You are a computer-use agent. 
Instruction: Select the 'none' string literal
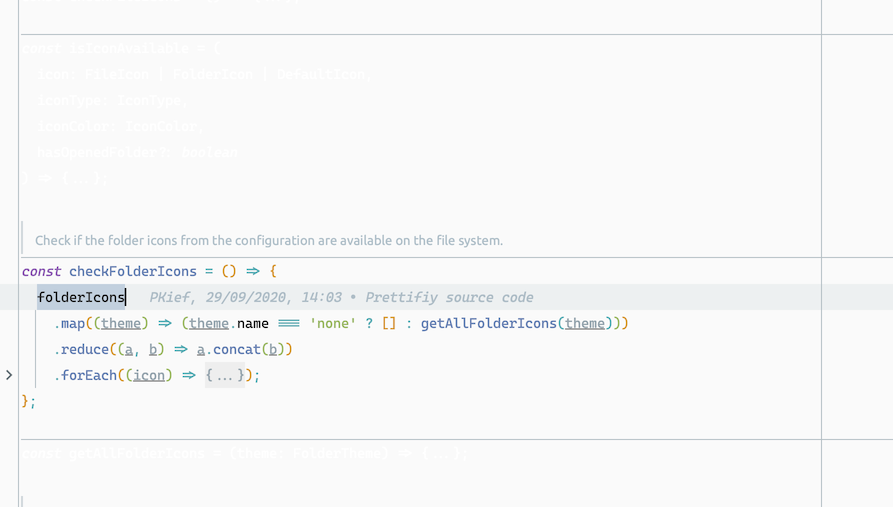333,324
